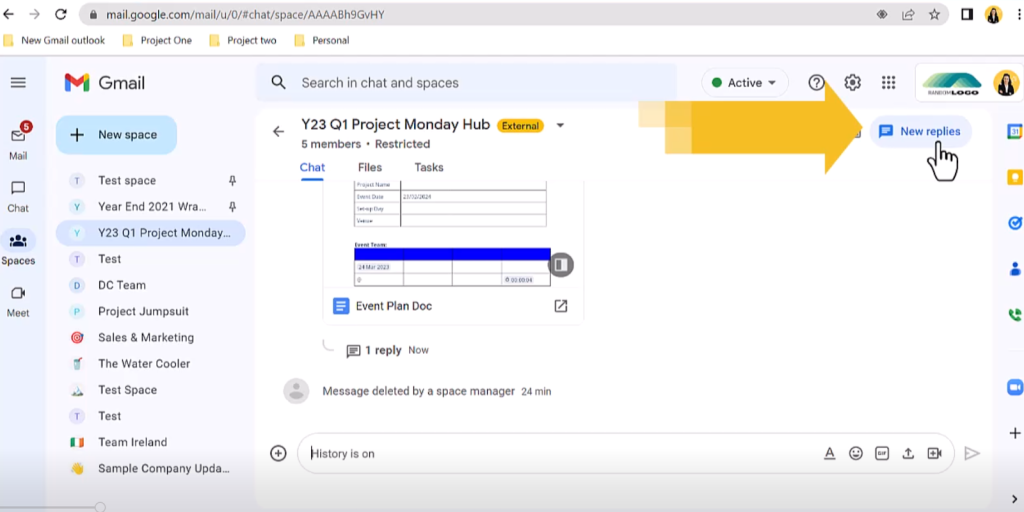Open Meet in the left rail
Screen dimensions: 1024x512
[x=18, y=302]
